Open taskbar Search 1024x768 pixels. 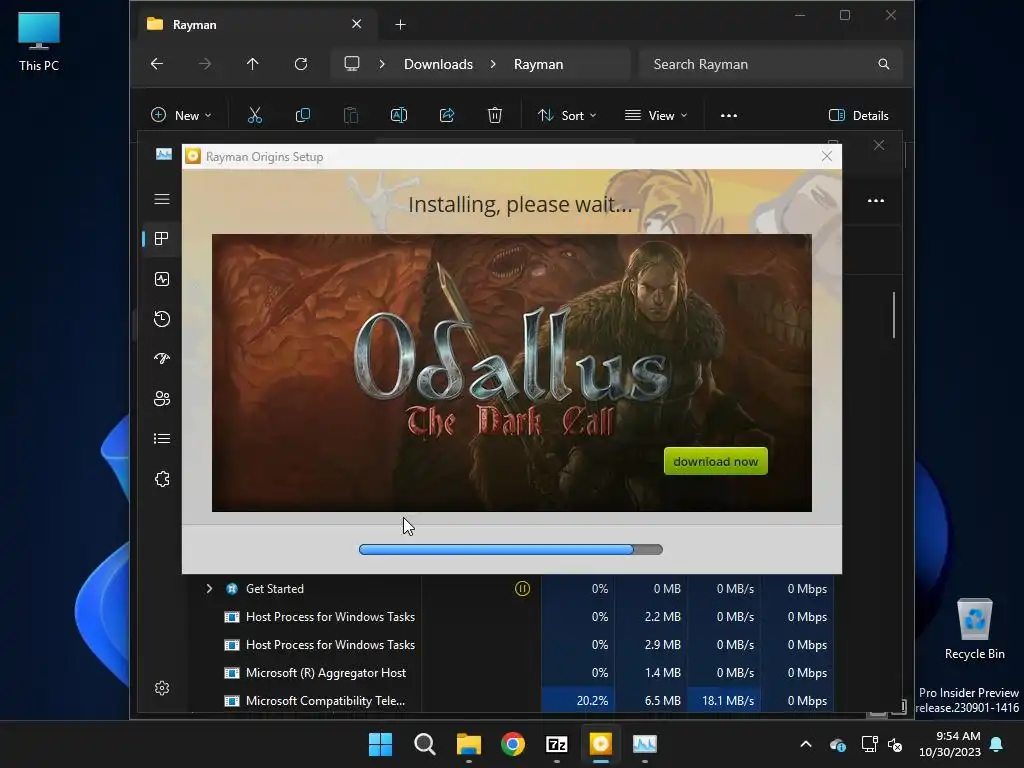pos(424,744)
